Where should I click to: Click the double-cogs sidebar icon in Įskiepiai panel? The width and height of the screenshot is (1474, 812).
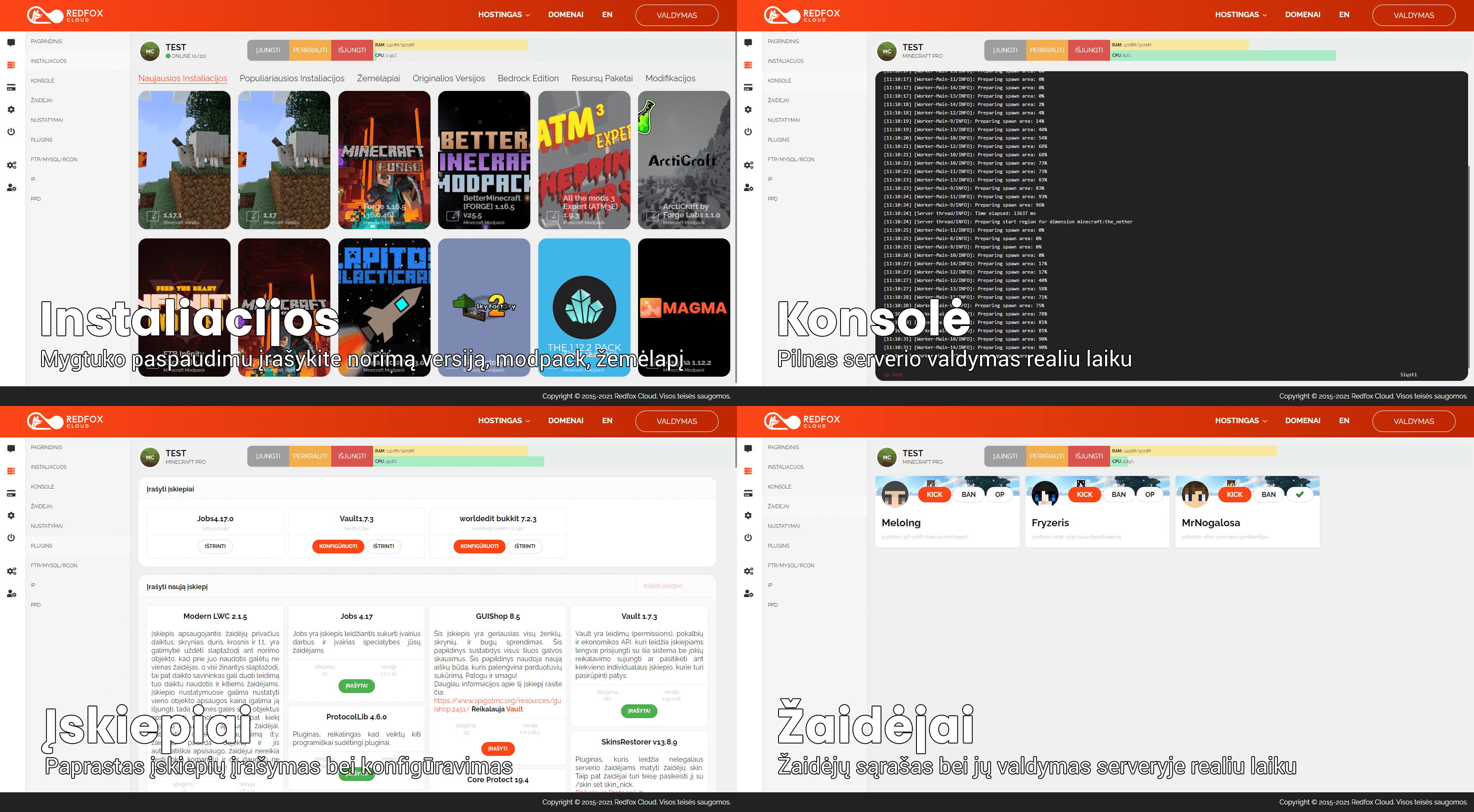tap(11, 571)
